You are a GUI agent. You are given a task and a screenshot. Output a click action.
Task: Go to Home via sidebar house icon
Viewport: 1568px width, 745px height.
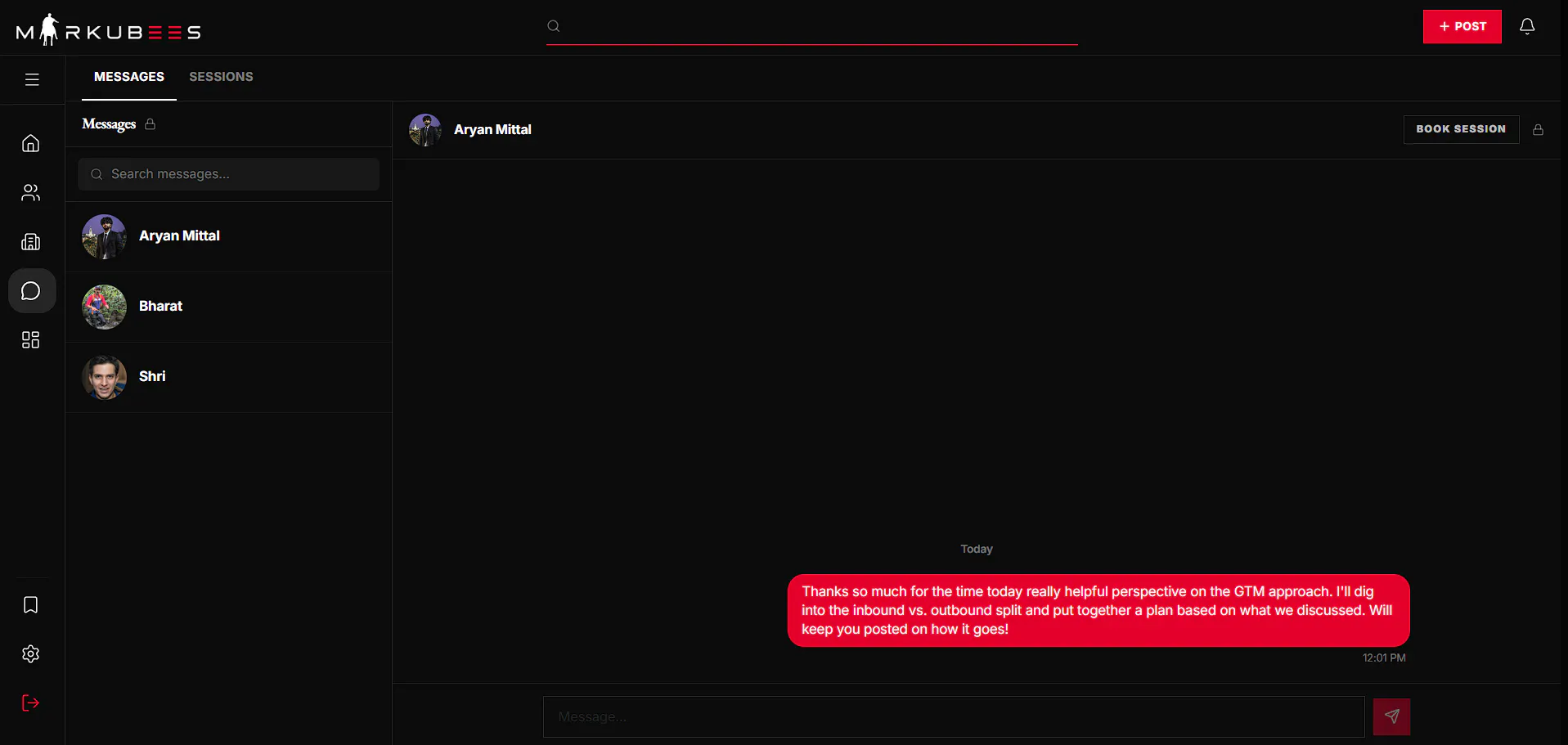(31, 143)
